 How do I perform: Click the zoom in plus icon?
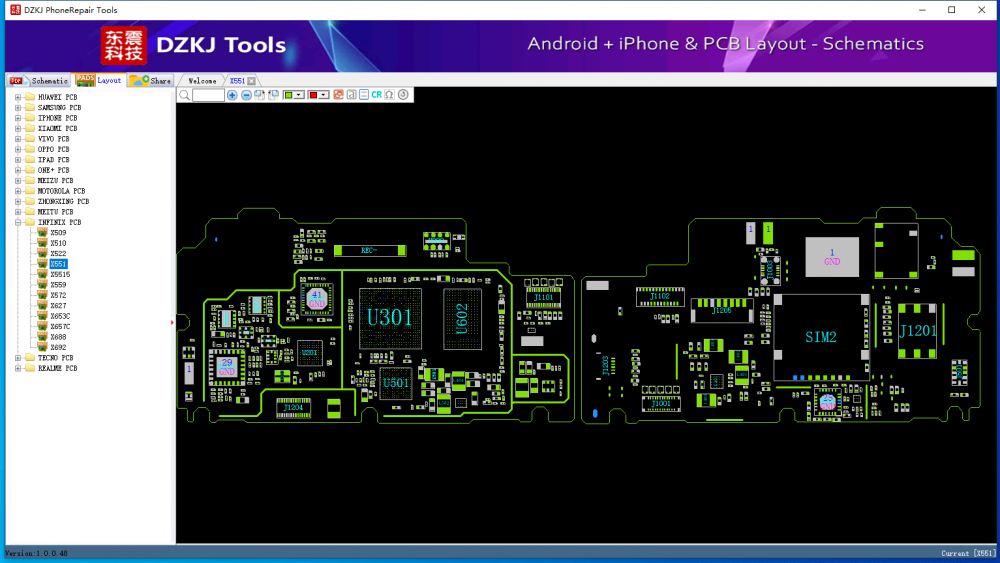[232, 95]
